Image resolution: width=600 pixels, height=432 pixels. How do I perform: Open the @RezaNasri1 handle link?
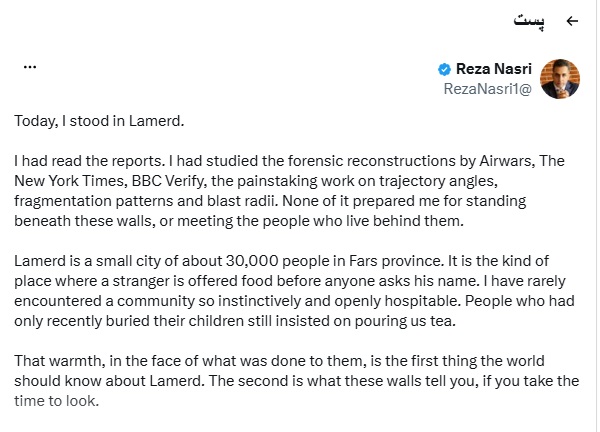pos(488,89)
